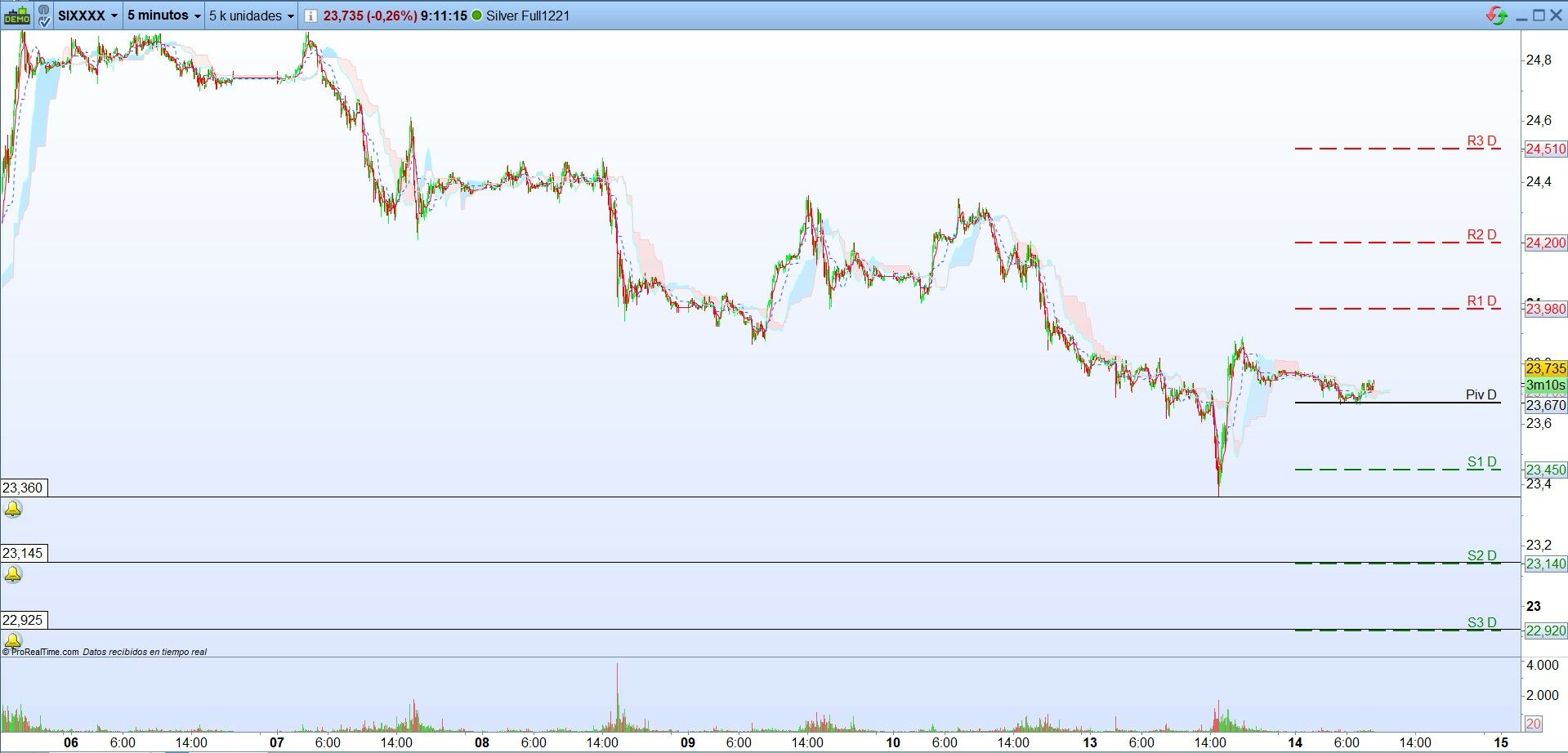Click the 09 date marker on time axis
The height and width of the screenshot is (753, 1568).
pos(688,742)
